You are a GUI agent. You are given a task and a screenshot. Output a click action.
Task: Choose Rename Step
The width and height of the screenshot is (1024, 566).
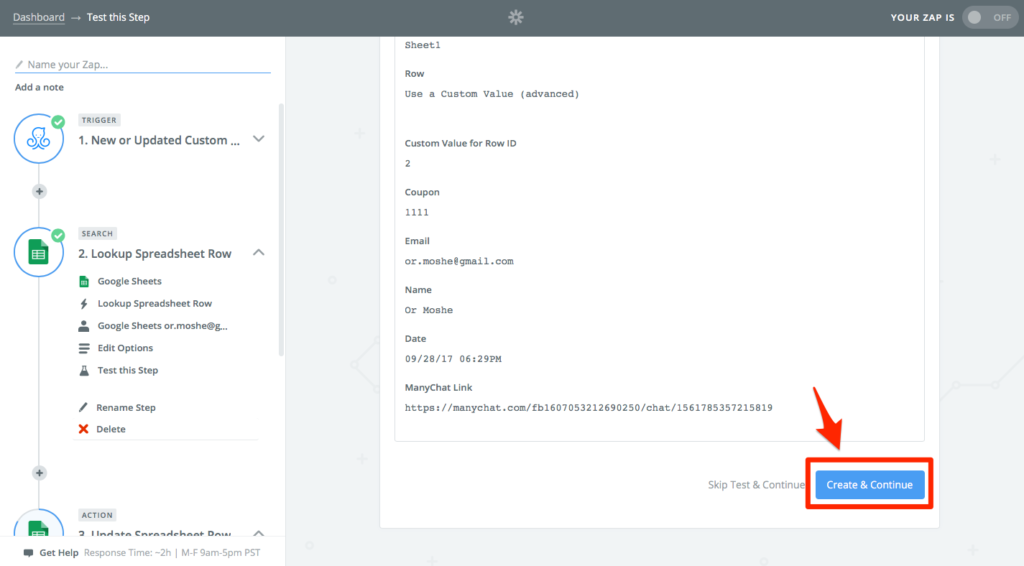(126, 407)
